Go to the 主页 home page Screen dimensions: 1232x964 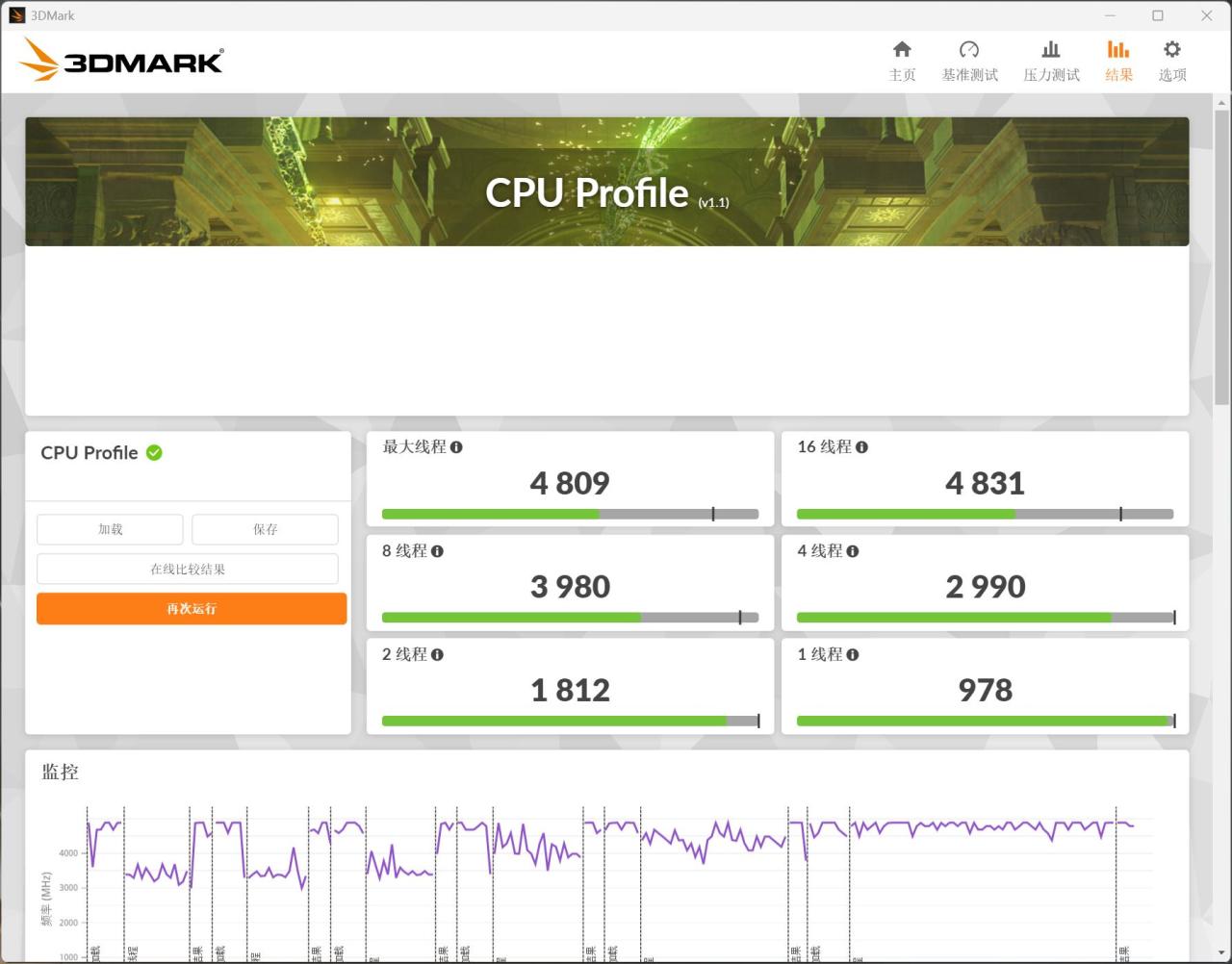902,61
